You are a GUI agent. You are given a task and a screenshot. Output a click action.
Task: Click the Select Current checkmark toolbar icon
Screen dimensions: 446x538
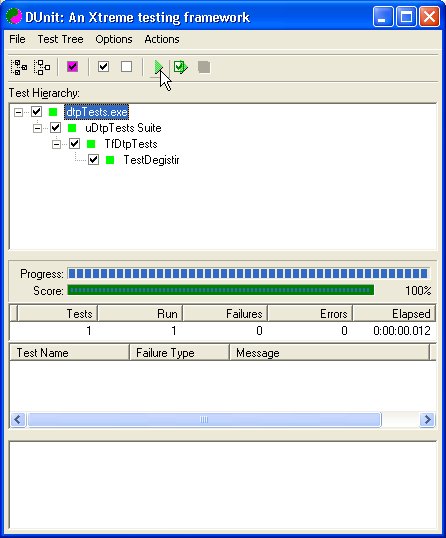point(103,66)
